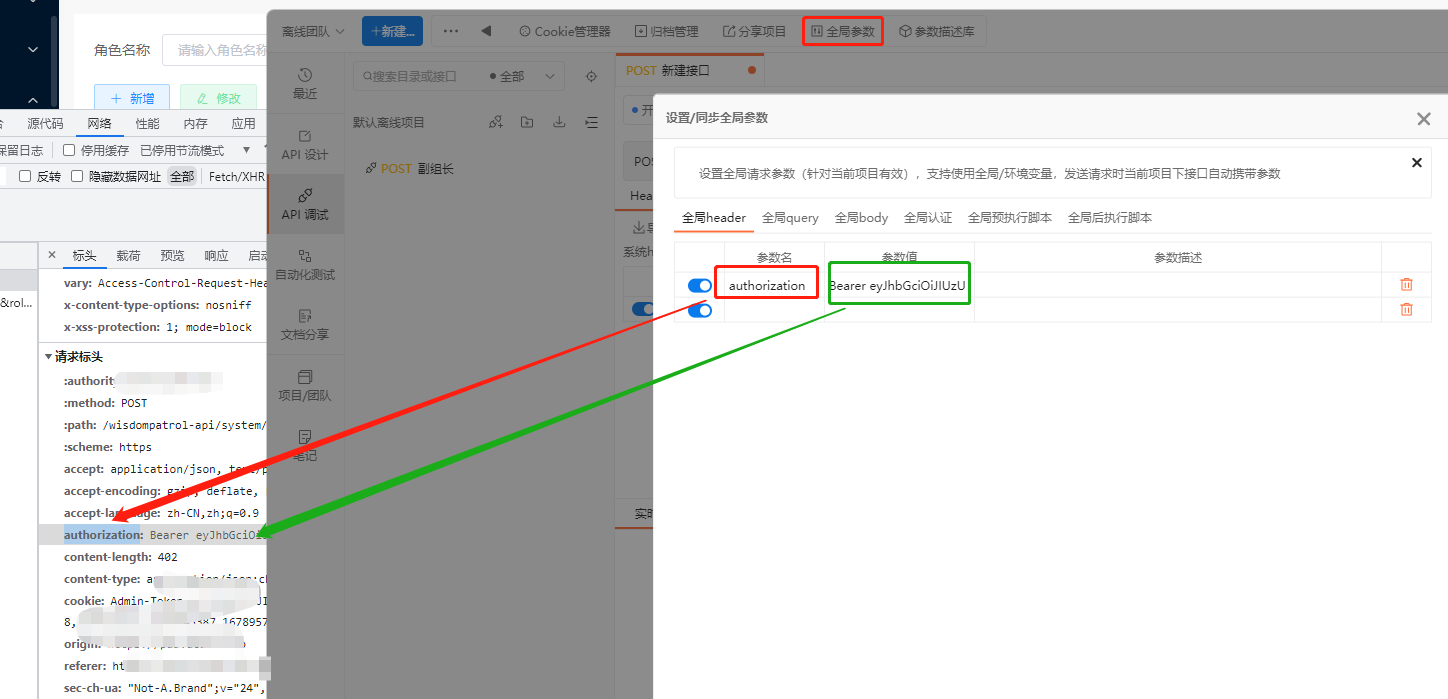The height and width of the screenshot is (699, 1448).
Task: Click the new API link-plus icon in project header
Action: point(495,122)
